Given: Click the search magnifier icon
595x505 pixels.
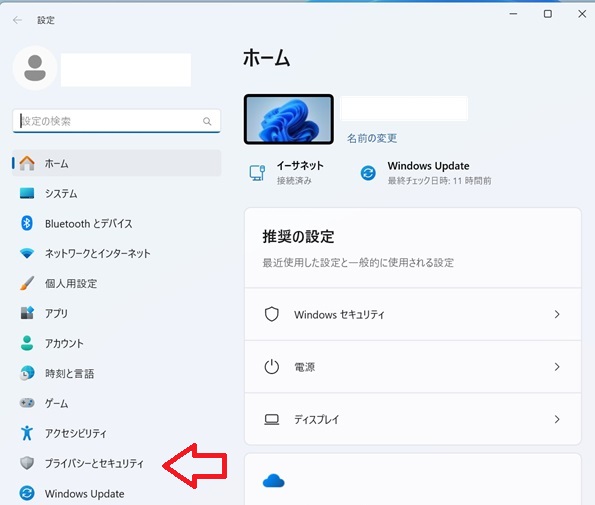Looking at the screenshot, I should pyautogui.click(x=207, y=121).
